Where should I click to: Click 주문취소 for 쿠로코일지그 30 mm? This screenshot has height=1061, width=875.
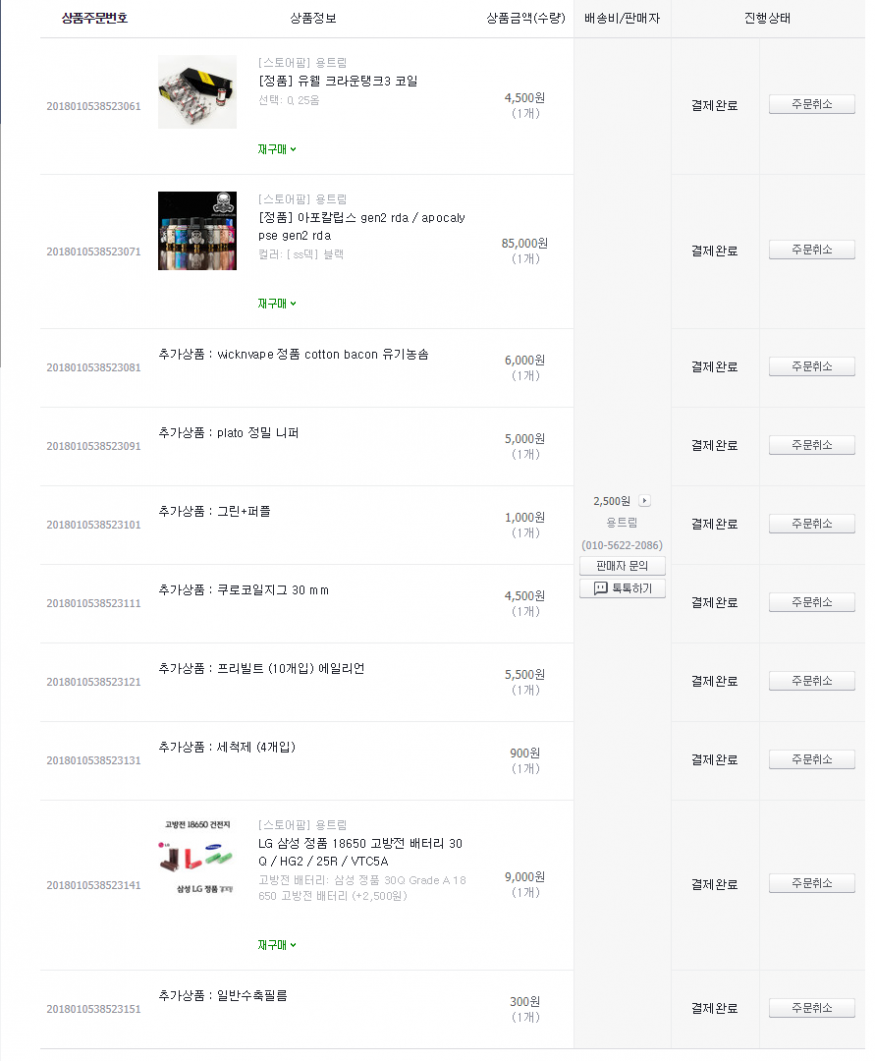click(811, 602)
